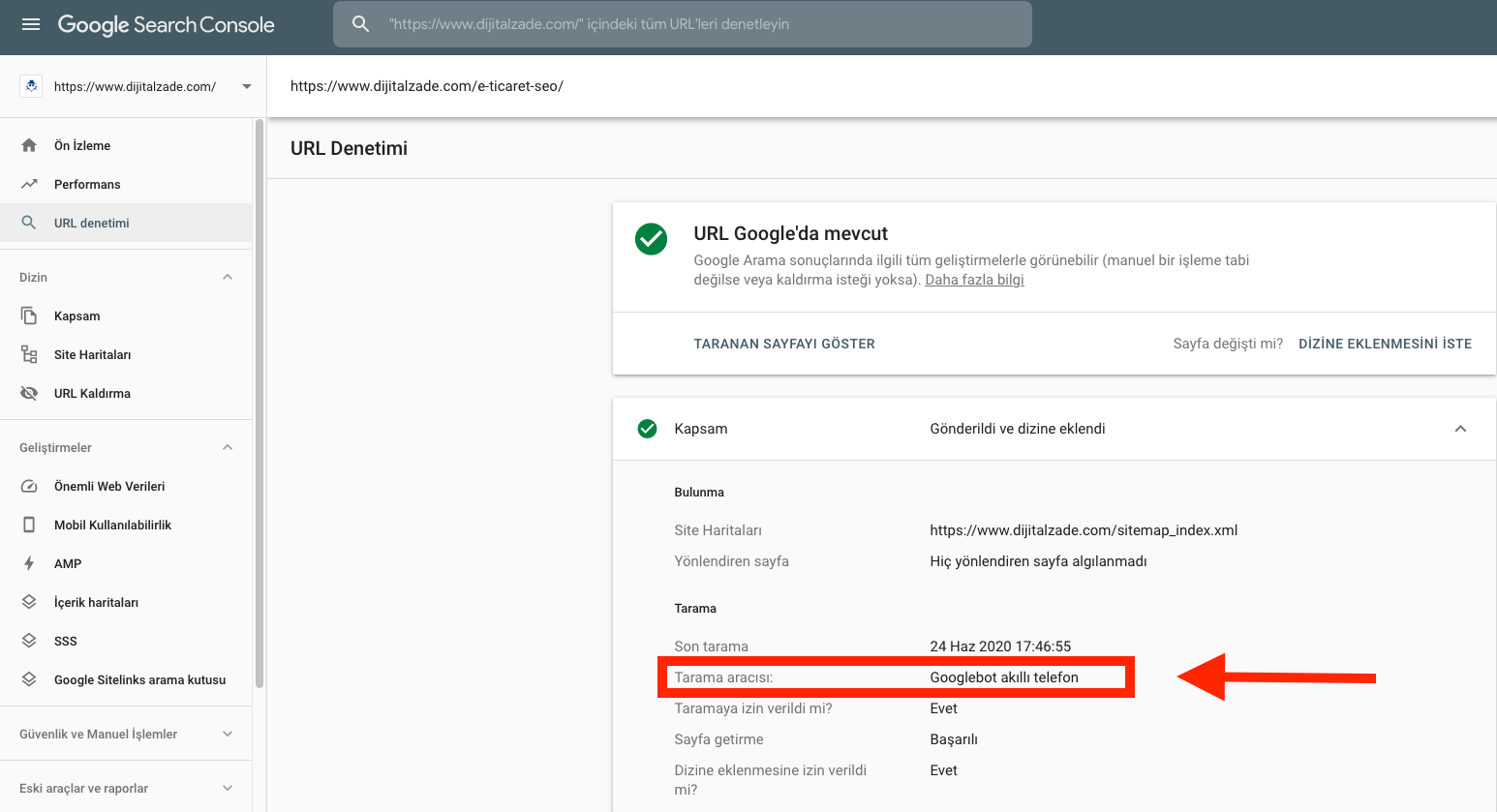The image size is (1497, 812).
Task: Click sitemap_index.xml URL value
Action: click(x=1084, y=530)
